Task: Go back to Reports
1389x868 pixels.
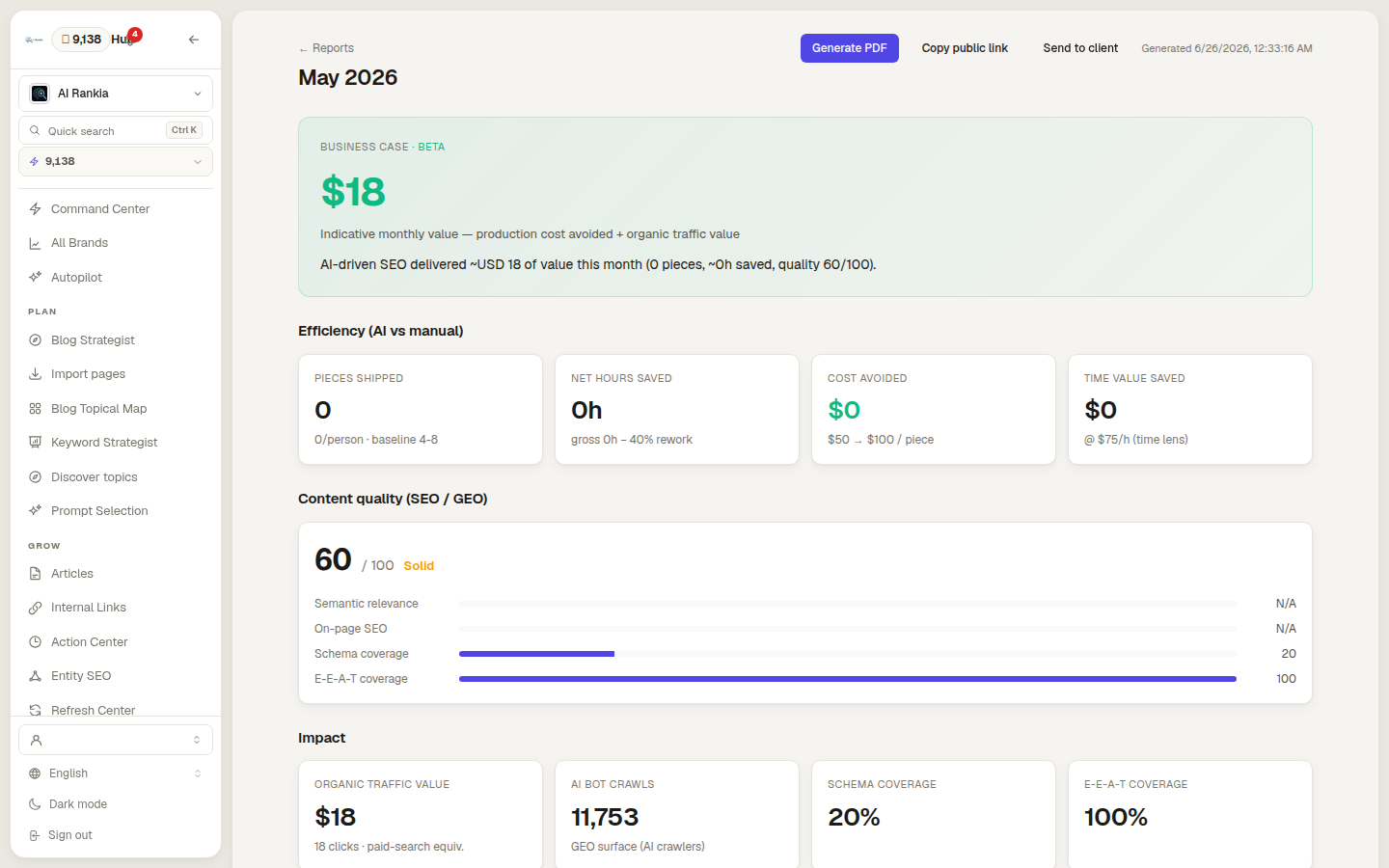Action: coord(326,48)
